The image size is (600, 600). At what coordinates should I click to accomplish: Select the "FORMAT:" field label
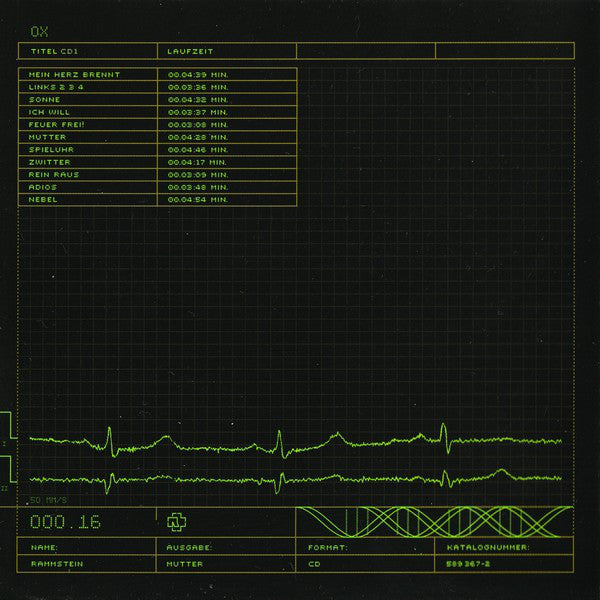coord(328,548)
